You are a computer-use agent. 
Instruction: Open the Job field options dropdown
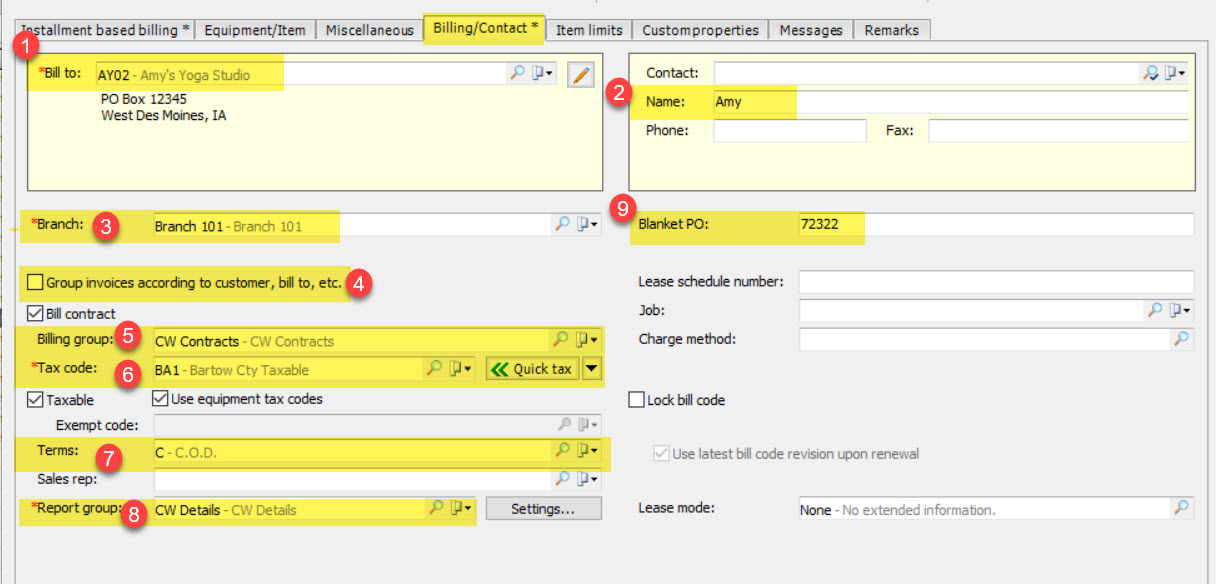1181,311
